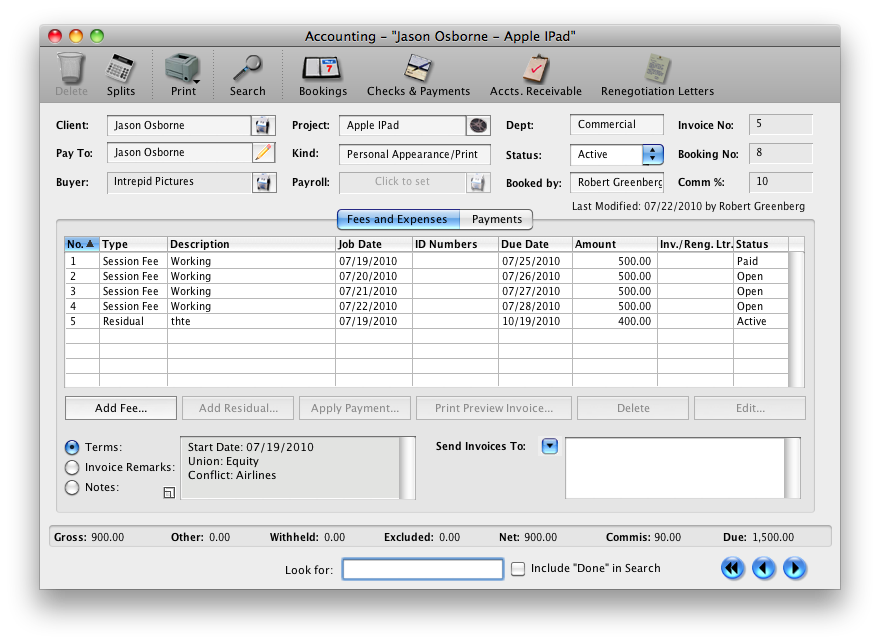Click the Comm % field showing 10
Viewport: 880px width, 644px height.
(x=781, y=182)
